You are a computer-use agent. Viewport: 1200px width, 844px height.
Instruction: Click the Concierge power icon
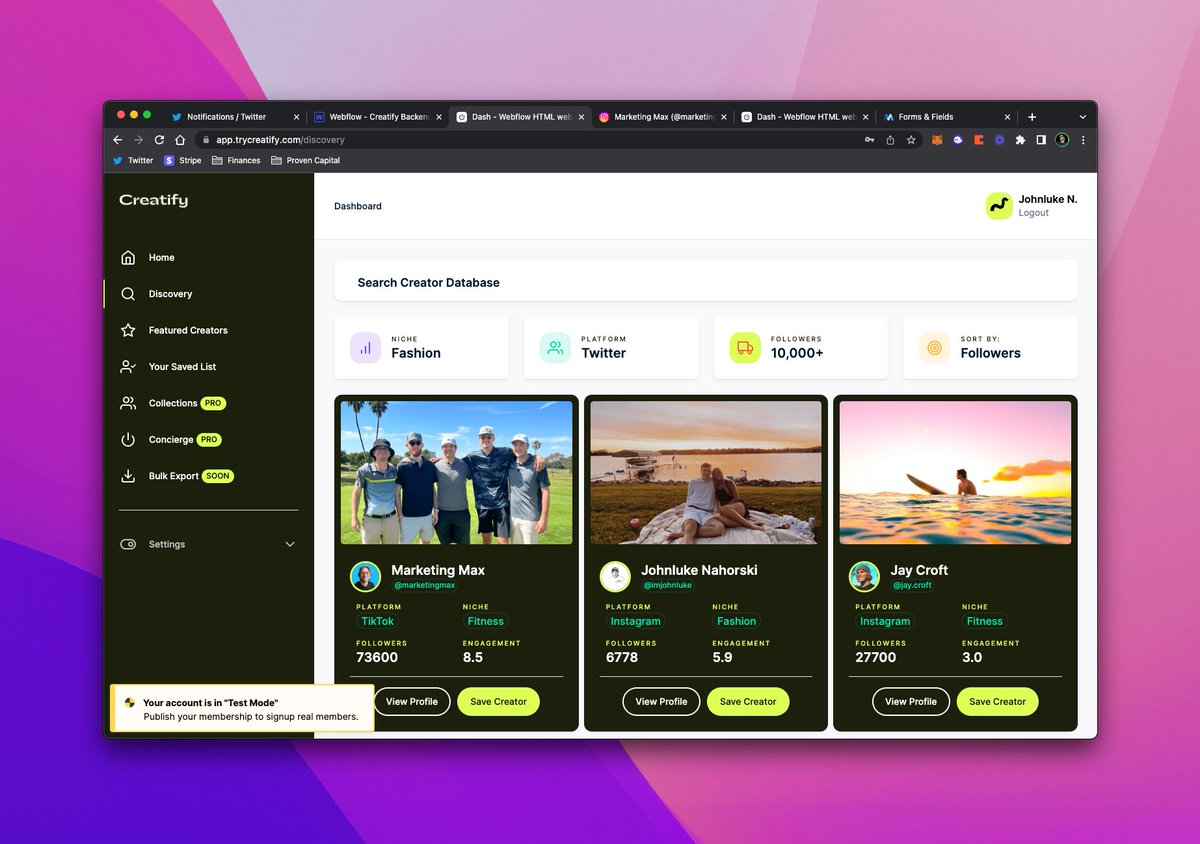coord(128,440)
